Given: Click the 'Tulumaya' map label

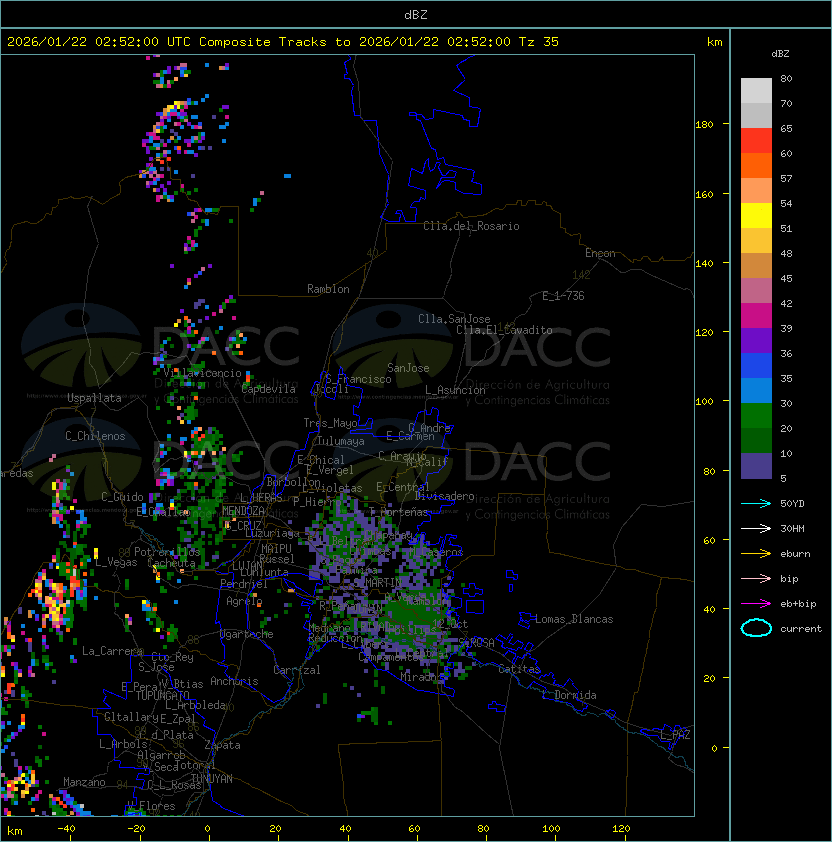Looking at the screenshot, I should coord(341,441).
